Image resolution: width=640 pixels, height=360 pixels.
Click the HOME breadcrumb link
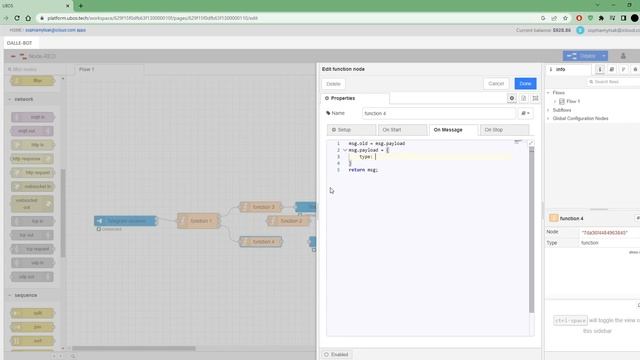[x=16, y=30]
